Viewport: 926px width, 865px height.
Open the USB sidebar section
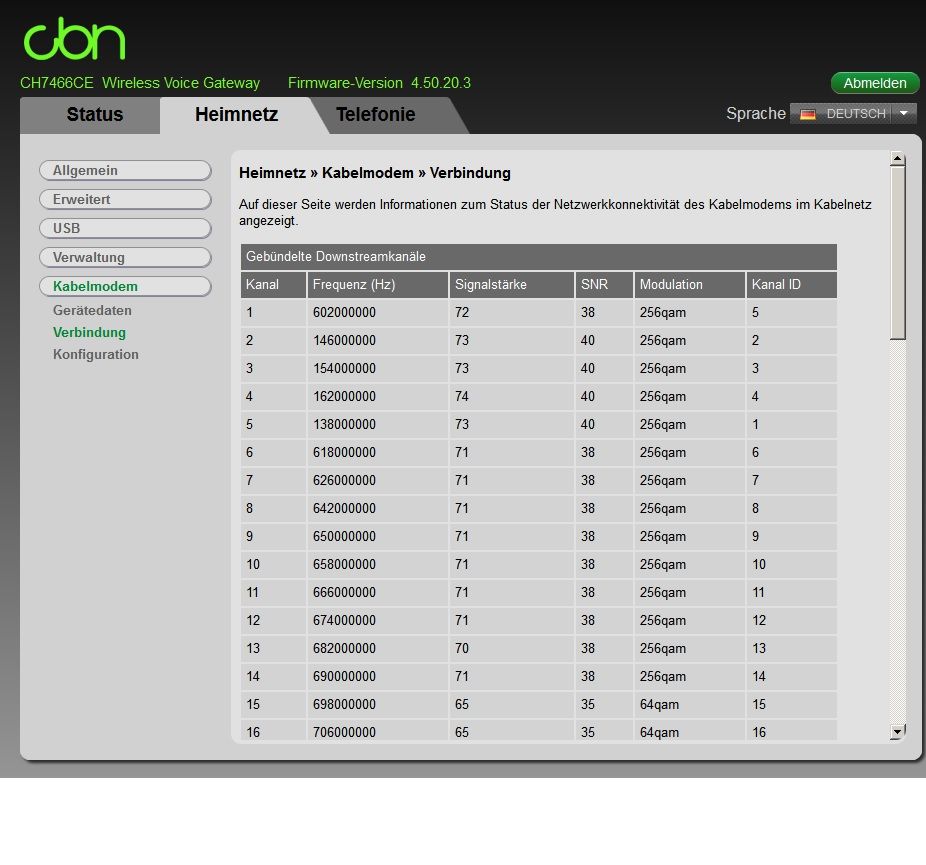(x=125, y=229)
